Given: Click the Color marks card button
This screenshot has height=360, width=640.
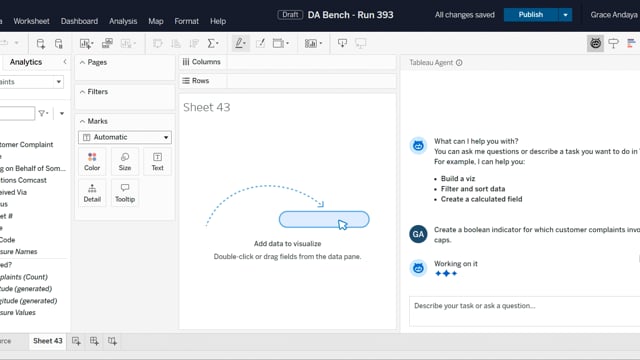Looking at the screenshot, I should click(92, 162).
